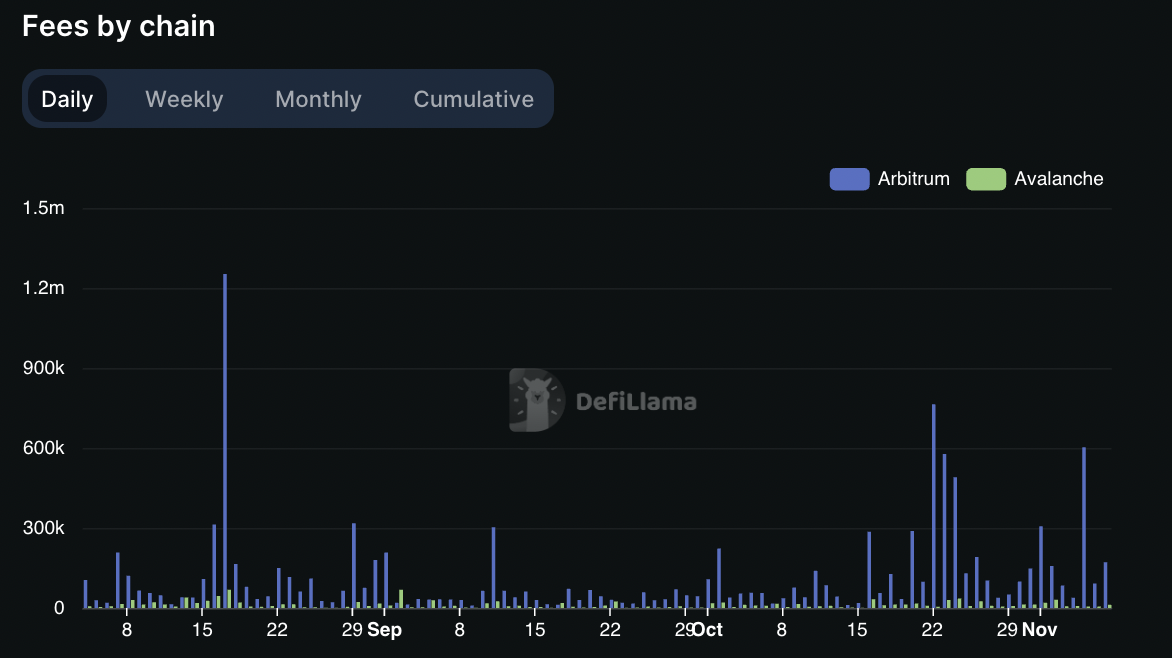Click the 900k y-axis label

click(x=43, y=368)
